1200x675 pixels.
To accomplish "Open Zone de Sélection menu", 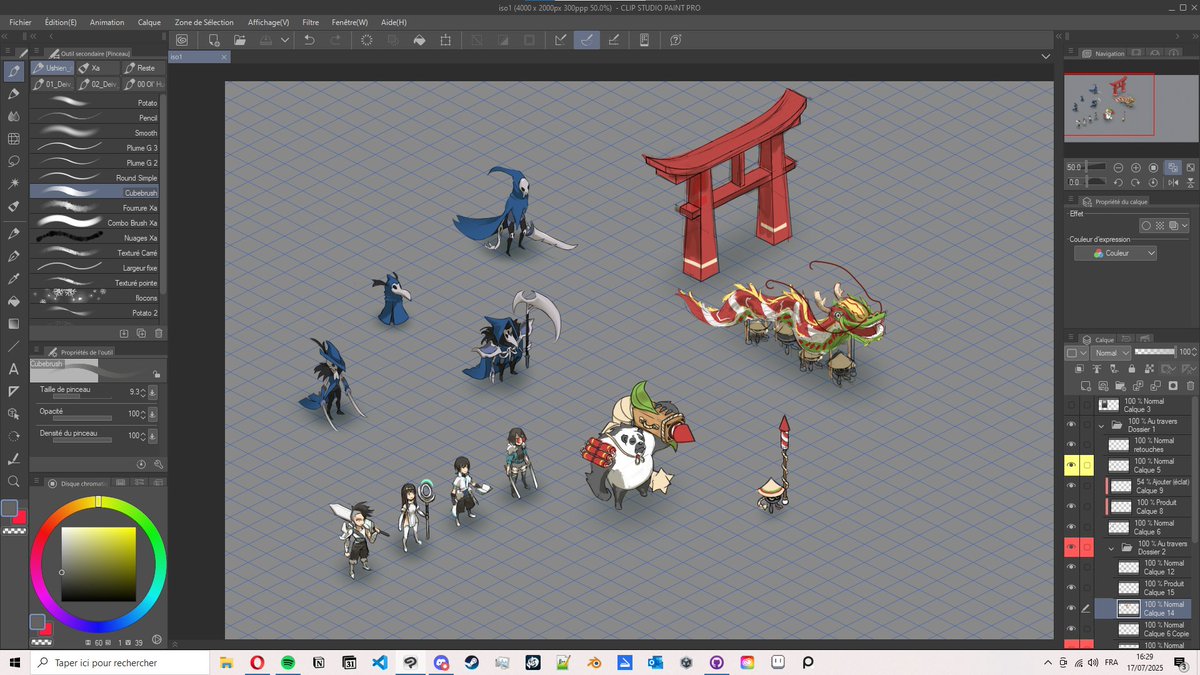I will click(x=204, y=22).
